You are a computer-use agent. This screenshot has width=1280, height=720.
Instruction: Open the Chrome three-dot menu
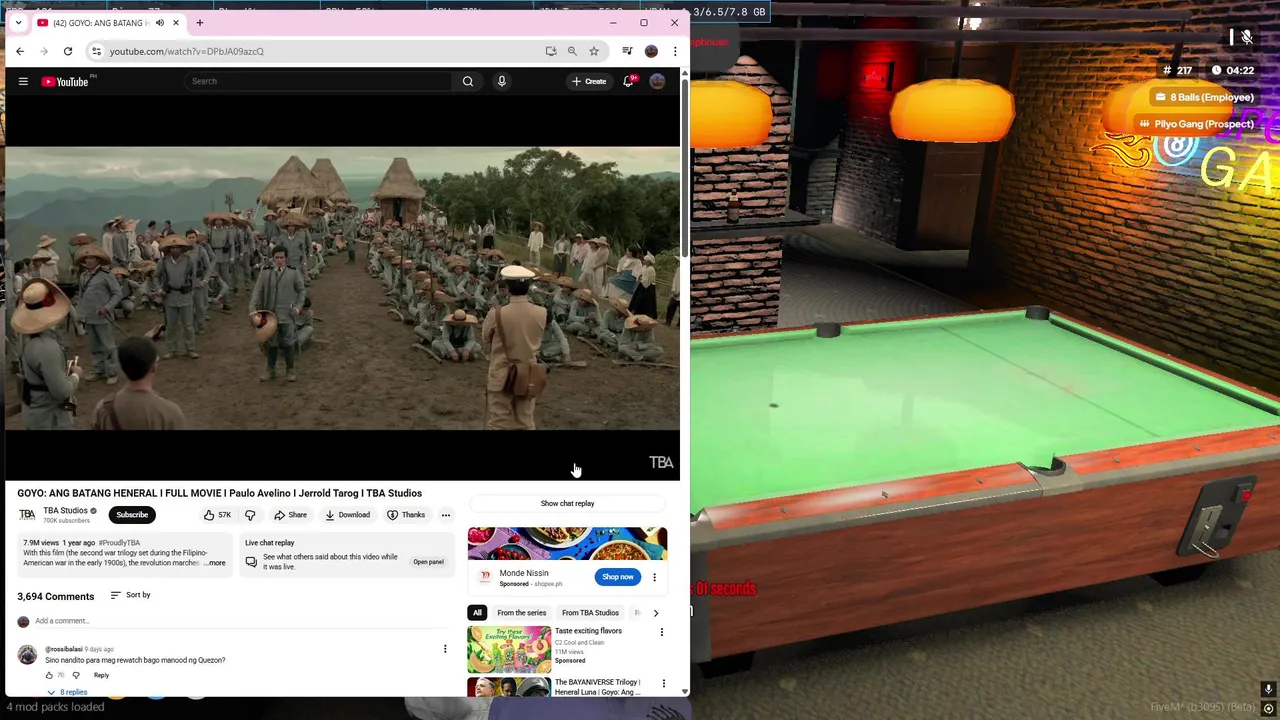point(675,51)
